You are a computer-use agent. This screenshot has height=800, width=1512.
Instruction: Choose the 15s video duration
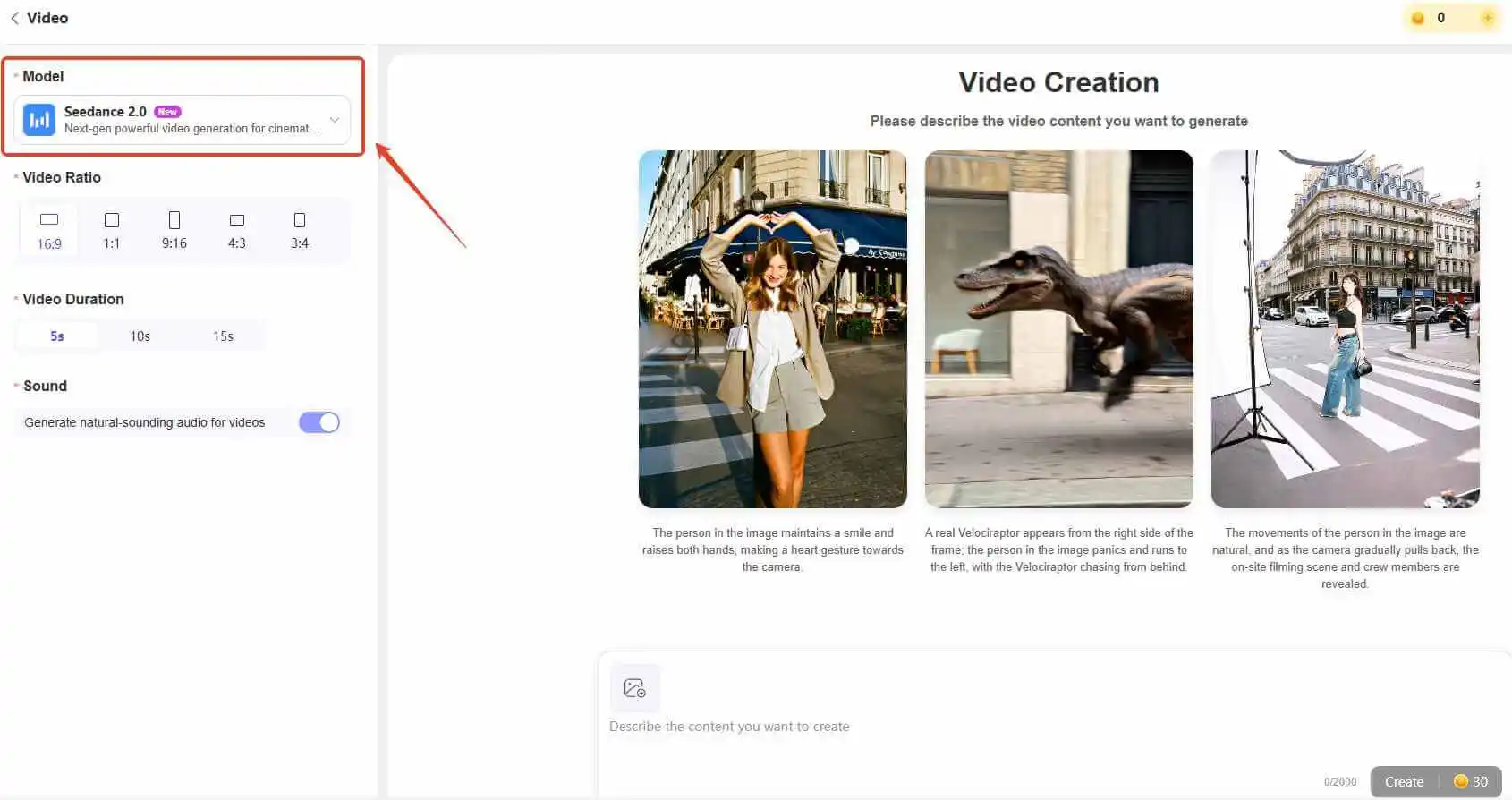point(223,336)
